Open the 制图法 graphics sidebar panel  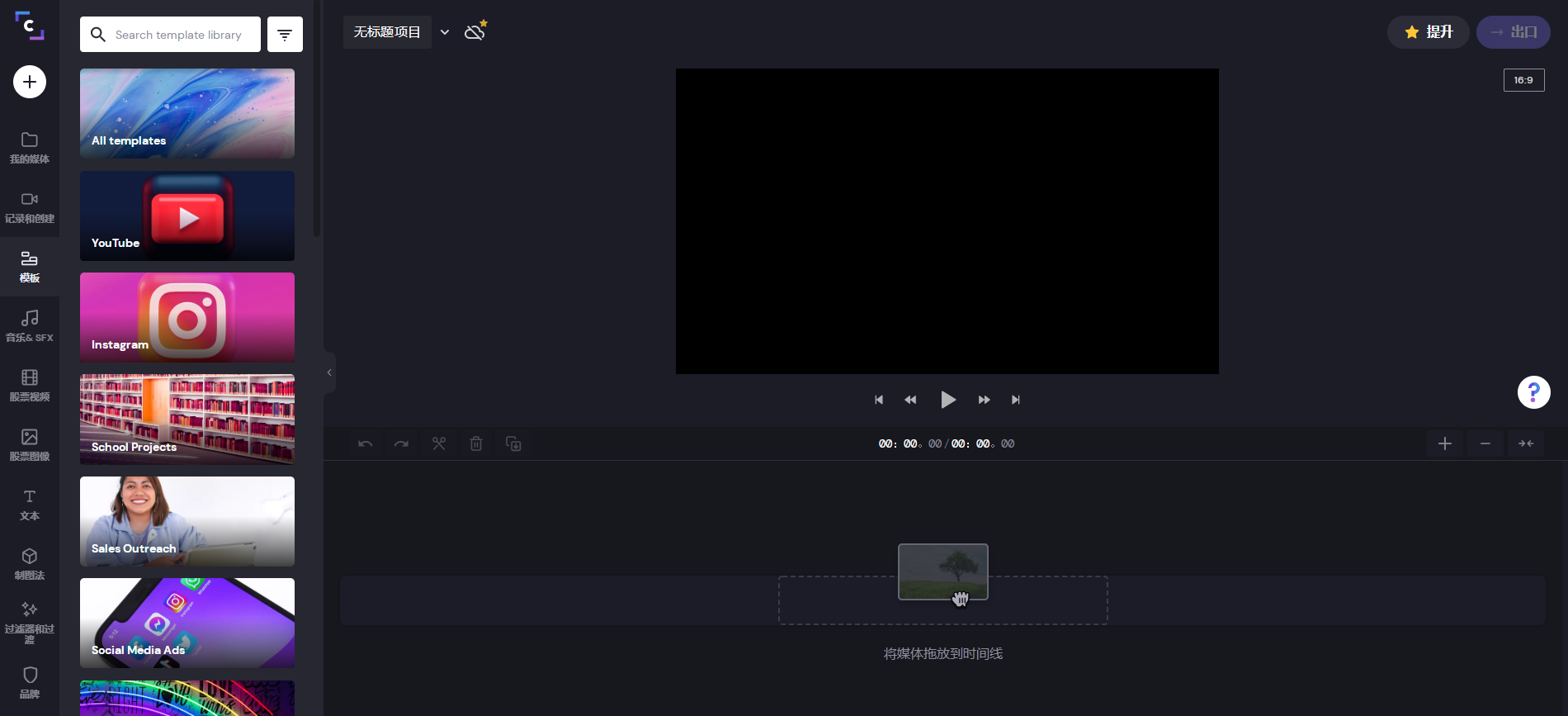click(30, 564)
